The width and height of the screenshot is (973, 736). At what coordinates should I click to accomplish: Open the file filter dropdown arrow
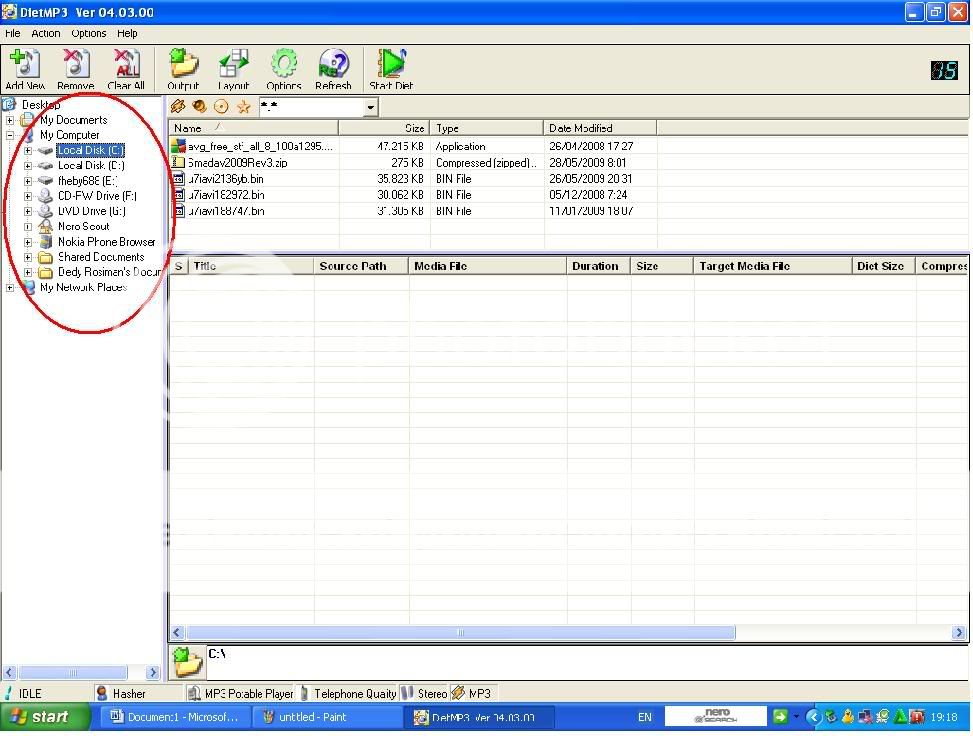pyautogui.click(x=370, y=108)
